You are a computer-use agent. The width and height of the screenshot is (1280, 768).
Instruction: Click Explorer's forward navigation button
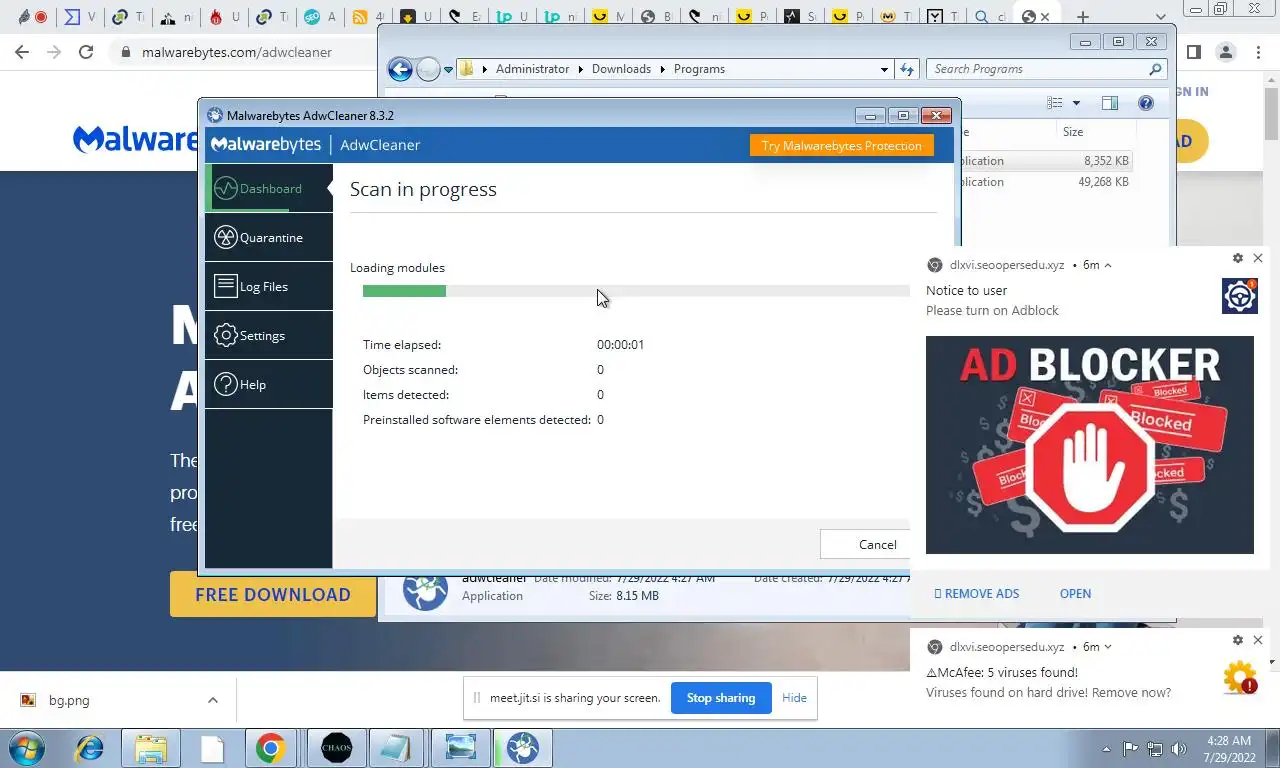(427, 69)
